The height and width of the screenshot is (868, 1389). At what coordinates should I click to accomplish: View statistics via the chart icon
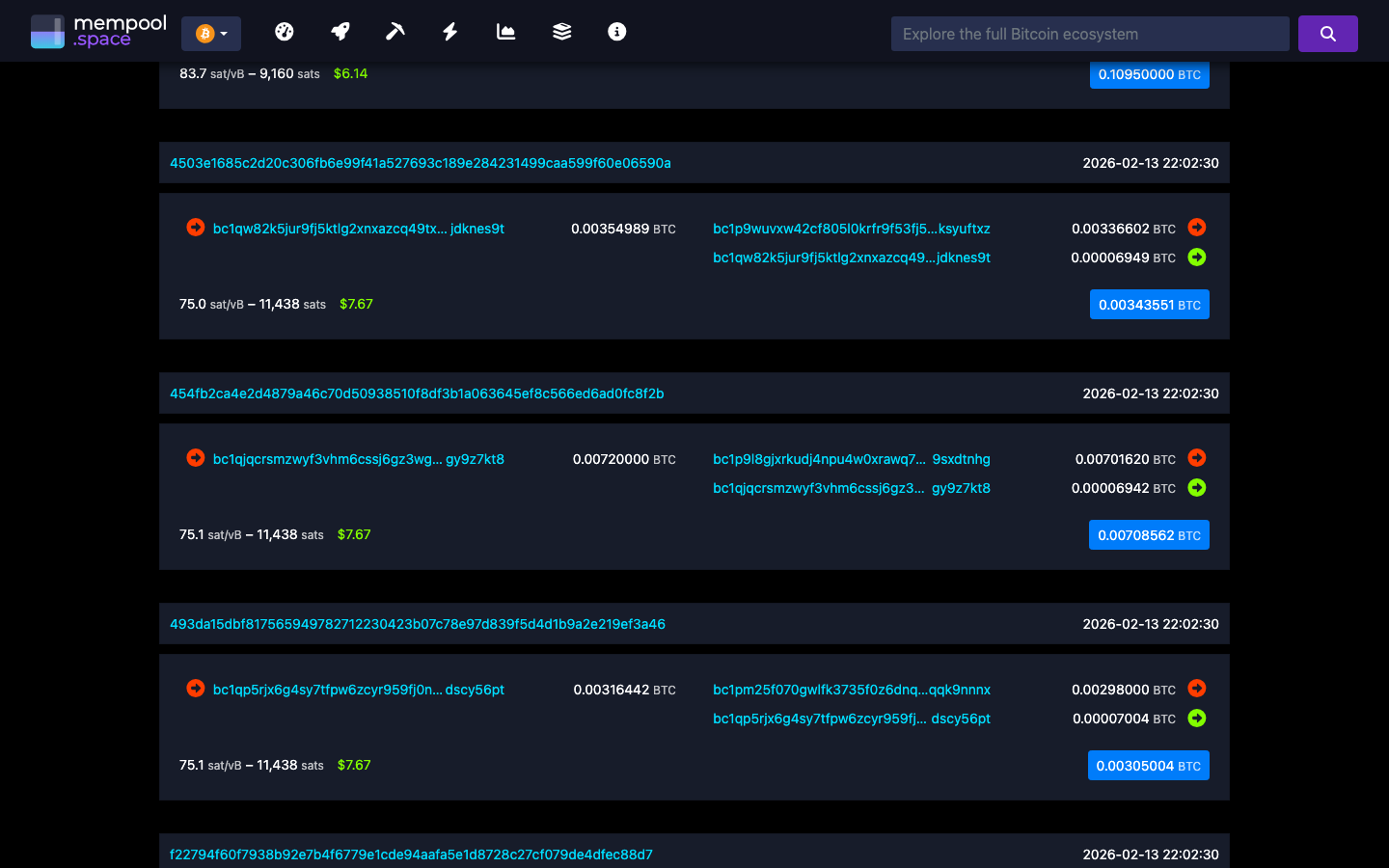(x=505, y=32)
